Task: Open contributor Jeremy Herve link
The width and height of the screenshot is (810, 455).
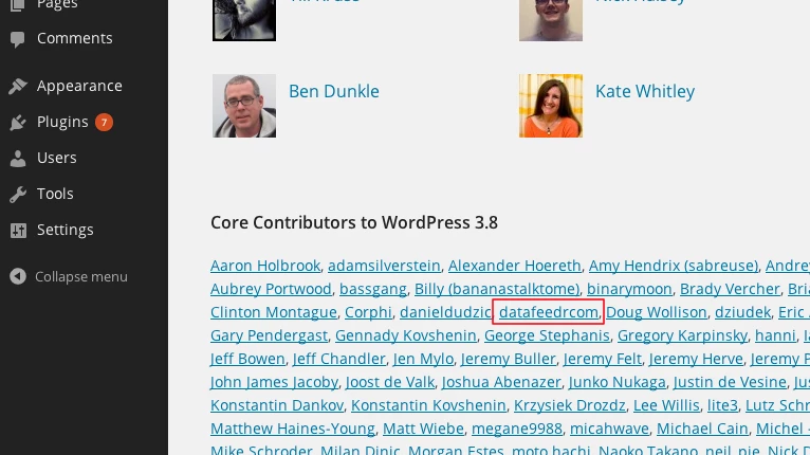Action: (x=695, y=358)
